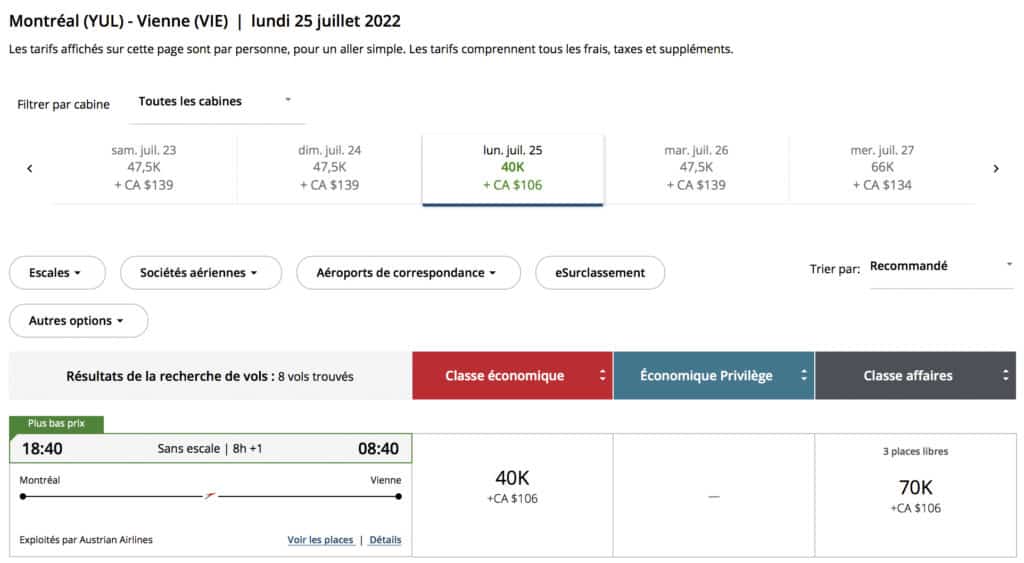Open the Voir les places link
Image resolution: width=1024 pixels, height=563 pixels.
320,540
